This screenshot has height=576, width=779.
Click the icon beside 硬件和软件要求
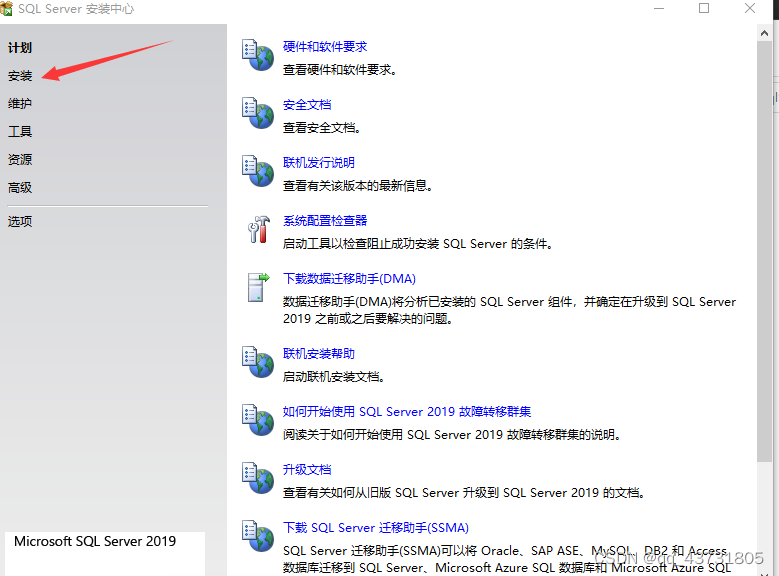coord(257,55)
